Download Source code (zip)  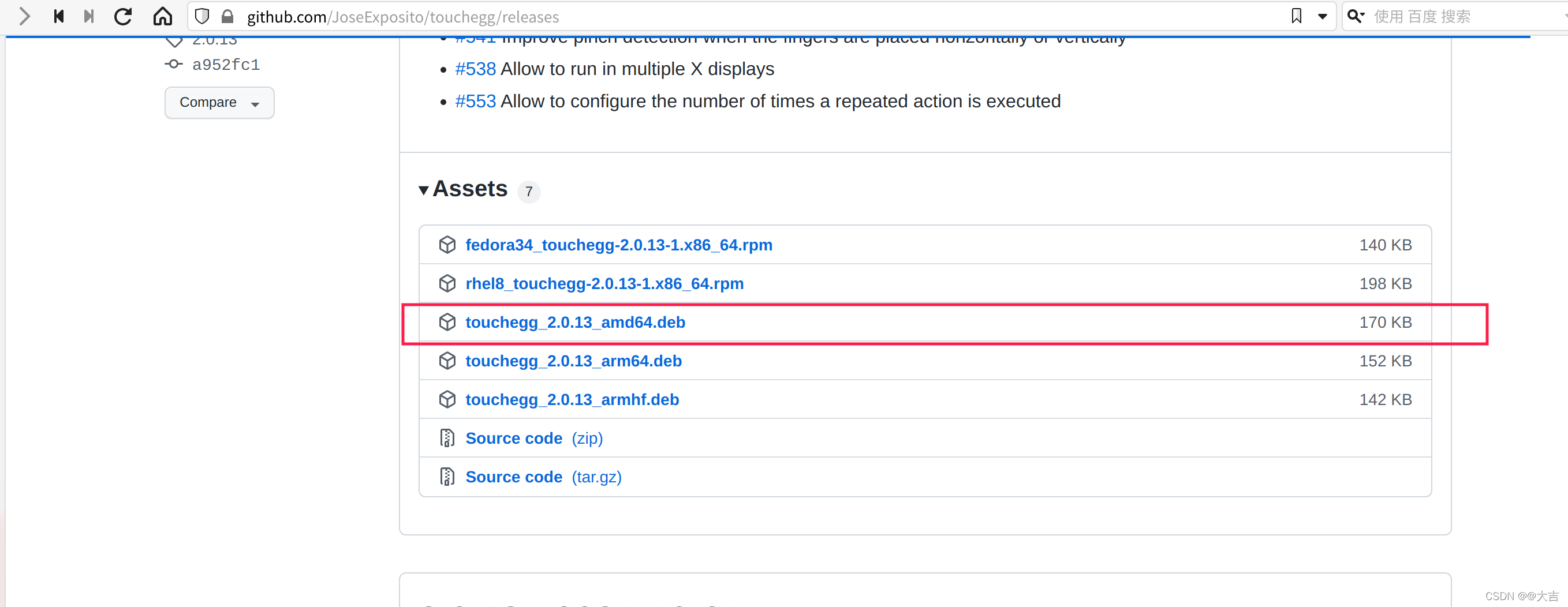click(534, 438)
